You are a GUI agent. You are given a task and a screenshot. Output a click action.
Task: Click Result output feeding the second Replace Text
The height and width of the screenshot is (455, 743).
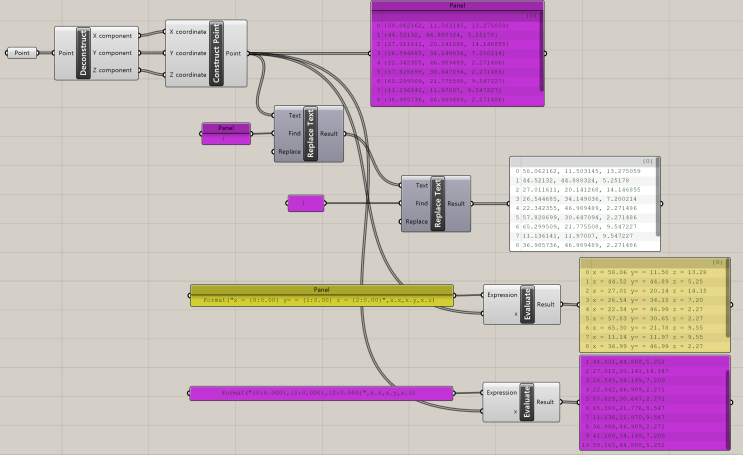tap(329, 134)
